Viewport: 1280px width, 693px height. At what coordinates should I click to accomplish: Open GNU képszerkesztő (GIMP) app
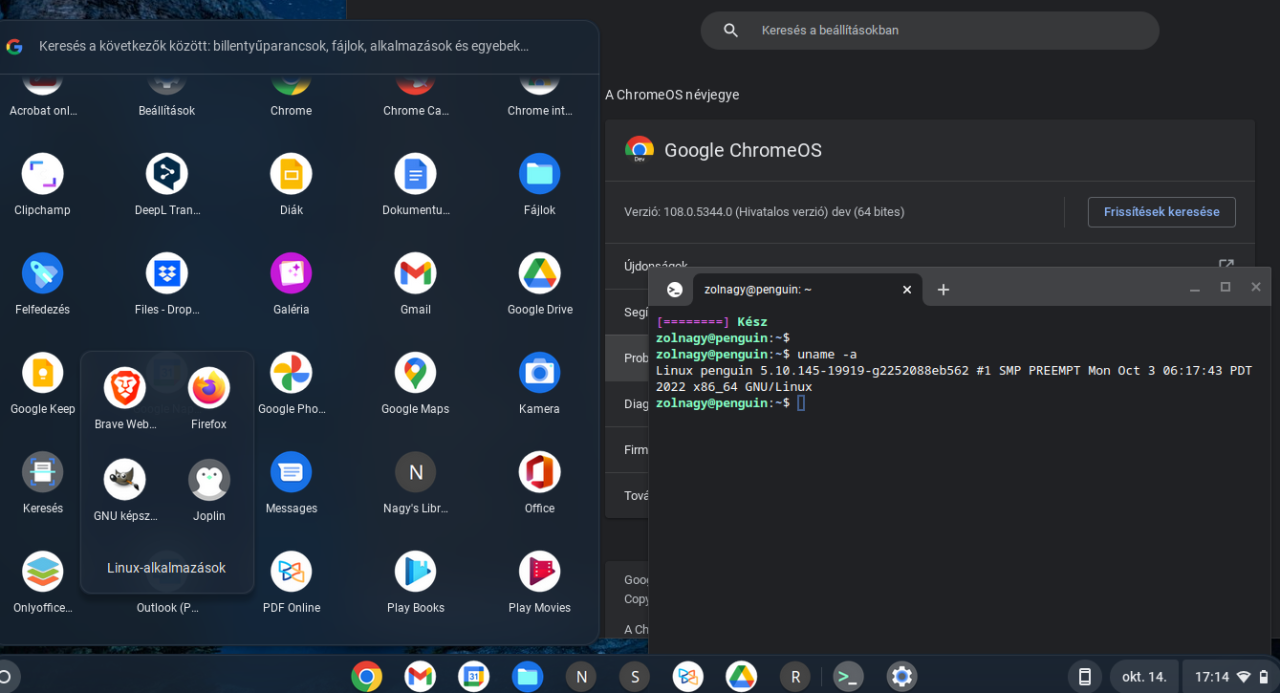(125, 480)
